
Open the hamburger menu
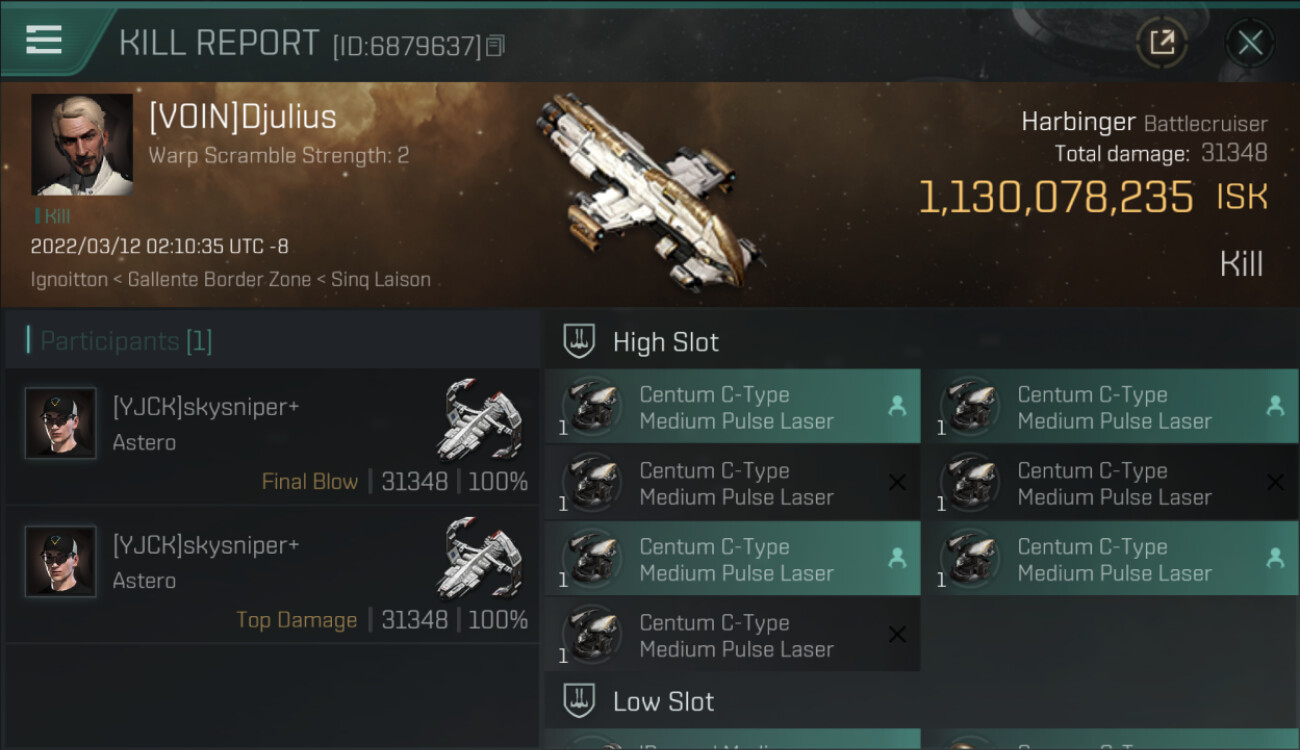tap(44, 40)
